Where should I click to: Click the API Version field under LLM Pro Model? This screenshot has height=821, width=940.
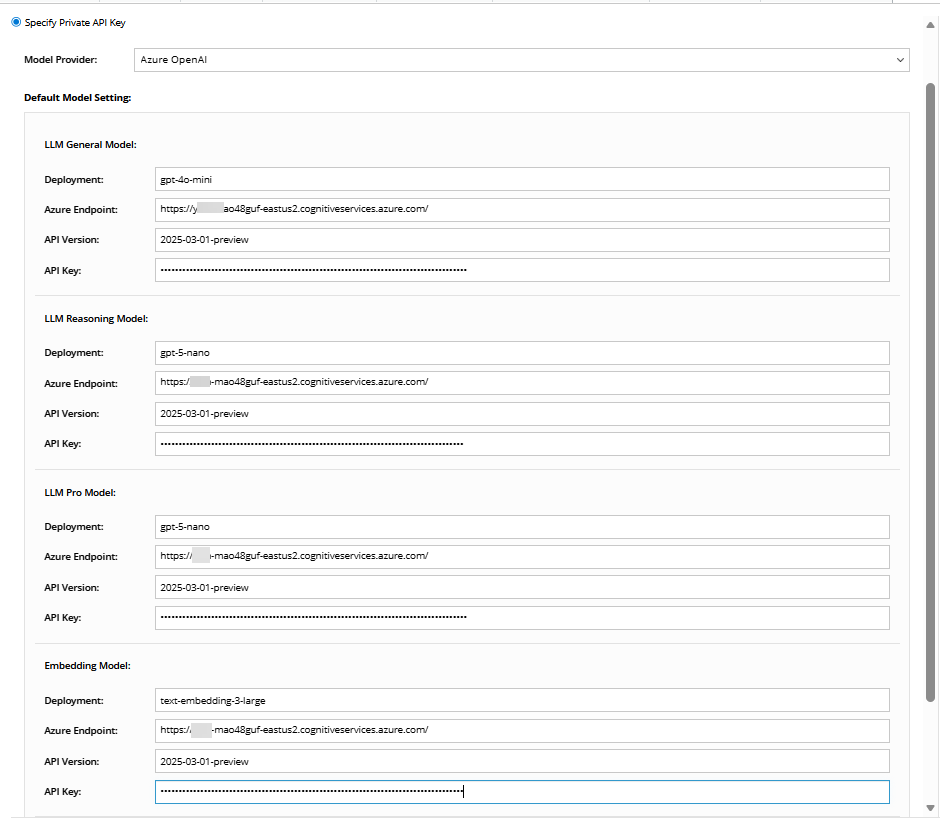tap(522, 587)
